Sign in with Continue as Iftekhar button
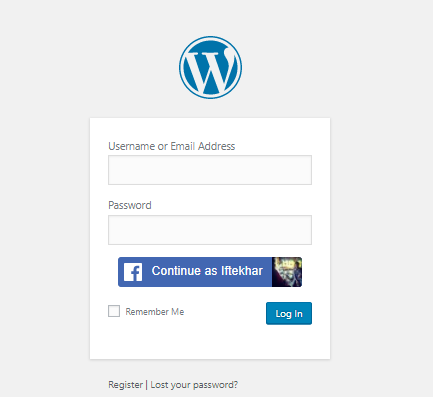Screen dimensions: 433x397 pos(210,272)
